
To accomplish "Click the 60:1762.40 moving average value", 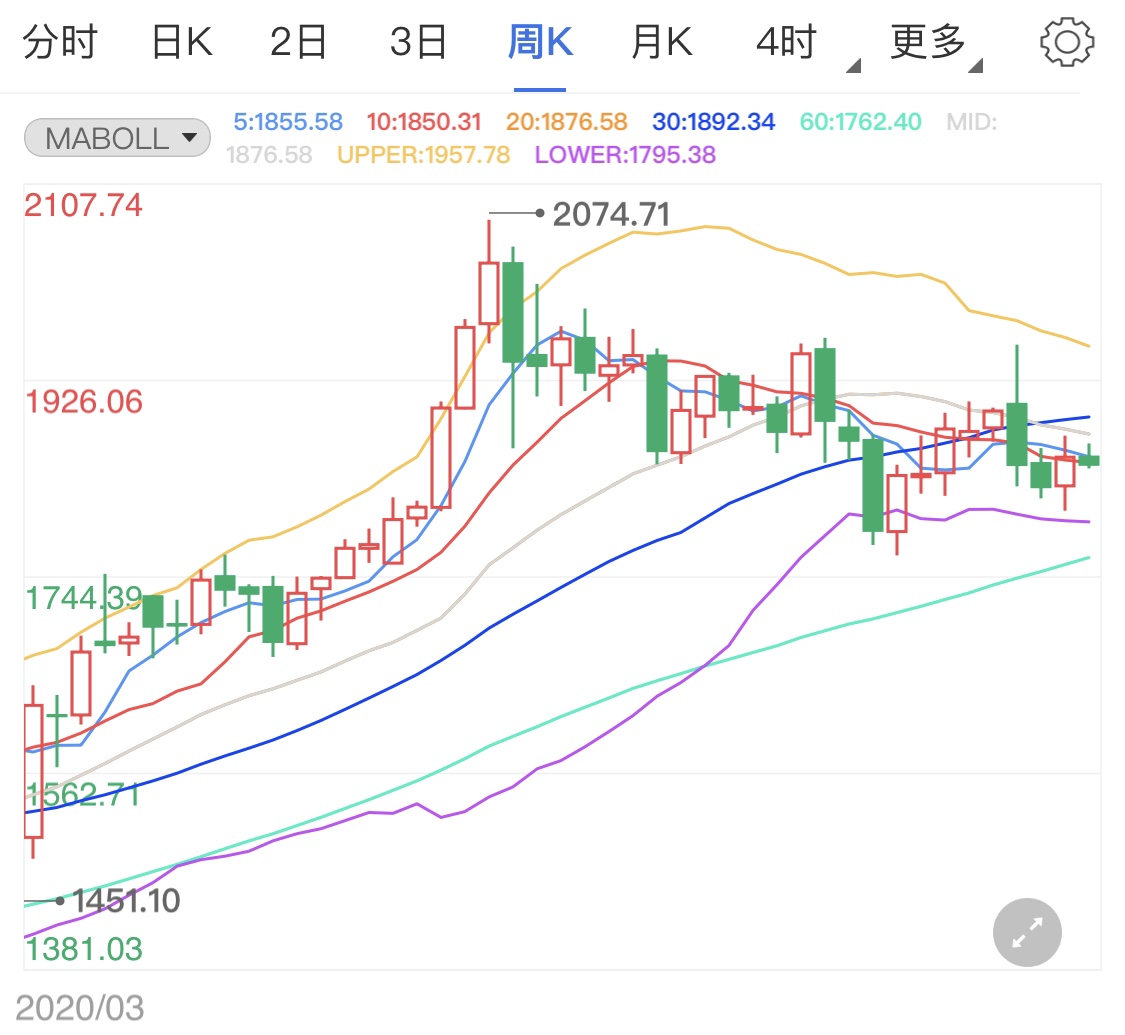I will tap(860, 122).
